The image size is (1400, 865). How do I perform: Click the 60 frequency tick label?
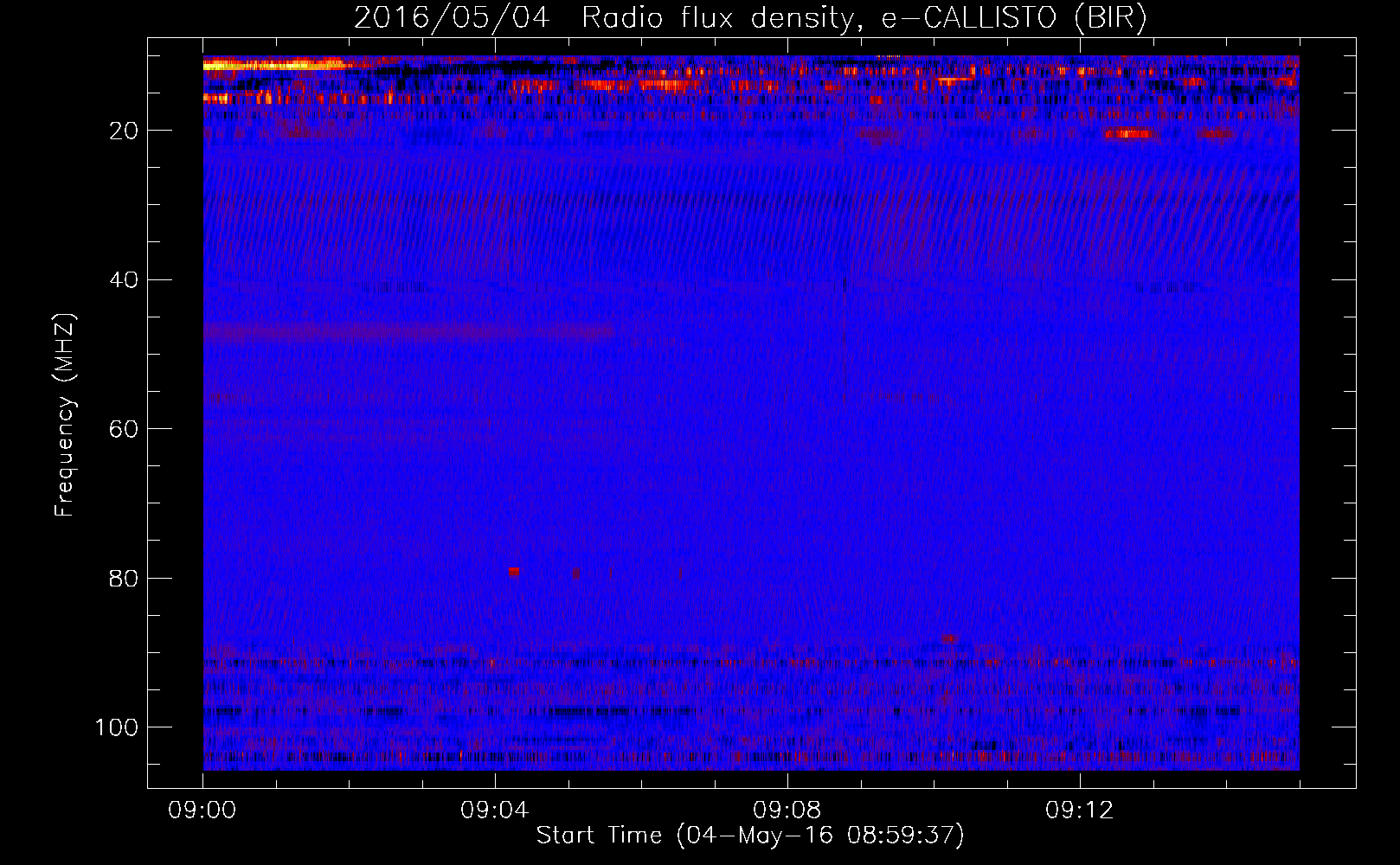tap(125, 429)
